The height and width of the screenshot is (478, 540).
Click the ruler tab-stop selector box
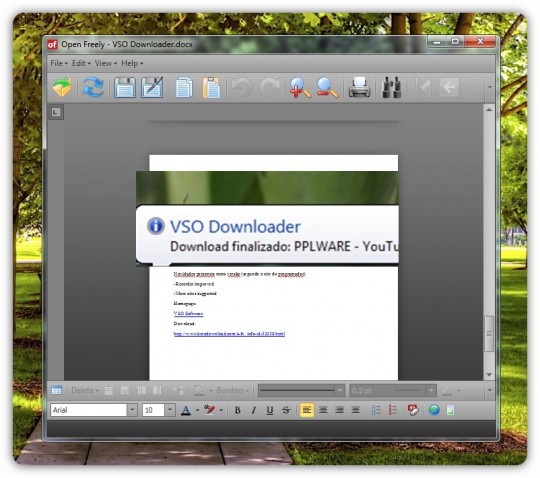click(56, 112)
